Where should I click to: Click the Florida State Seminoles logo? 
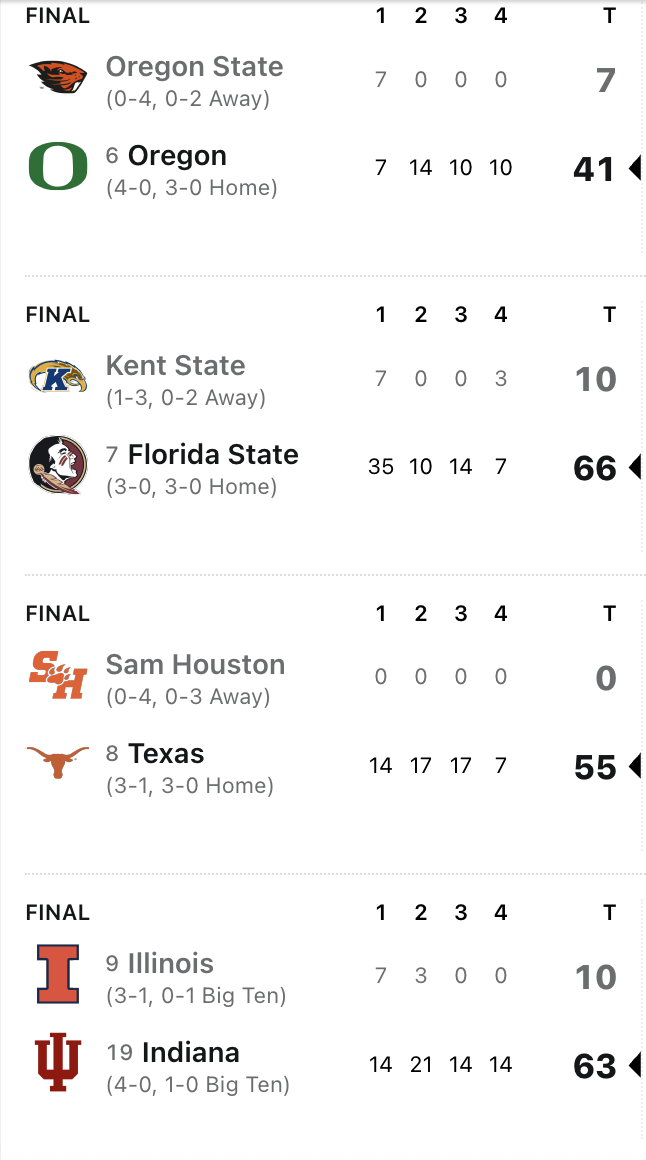pyautogui.click(x=57, y=465)
